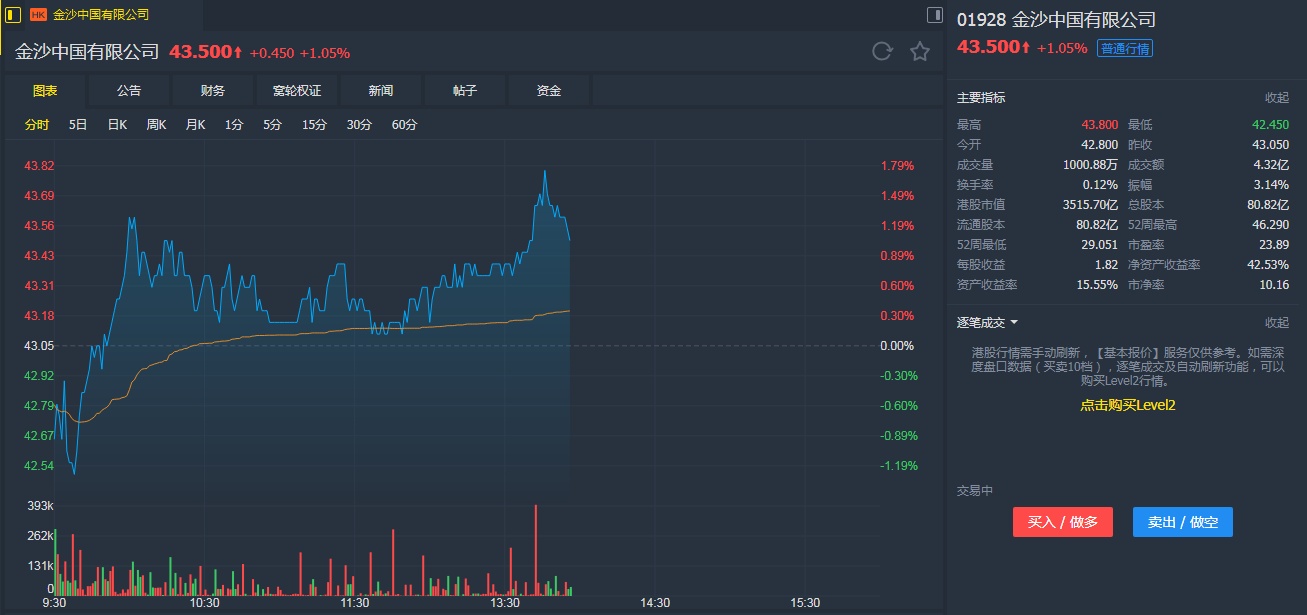The height and width of the screenshot is (615, 1307).
Task: Click the HK market badge icon
Action: point(39,15)
